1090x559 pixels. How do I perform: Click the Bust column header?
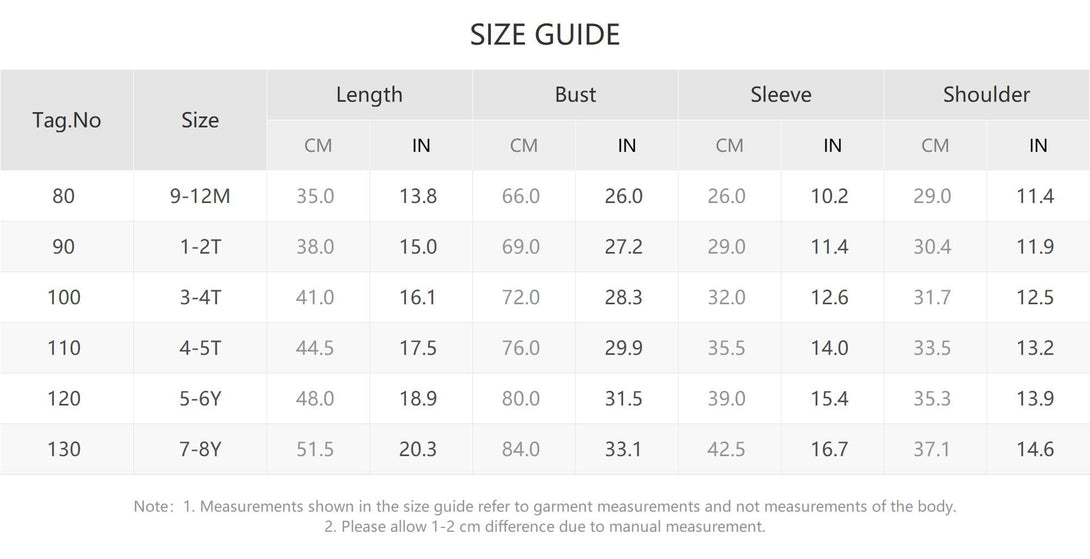click(575, 95)
